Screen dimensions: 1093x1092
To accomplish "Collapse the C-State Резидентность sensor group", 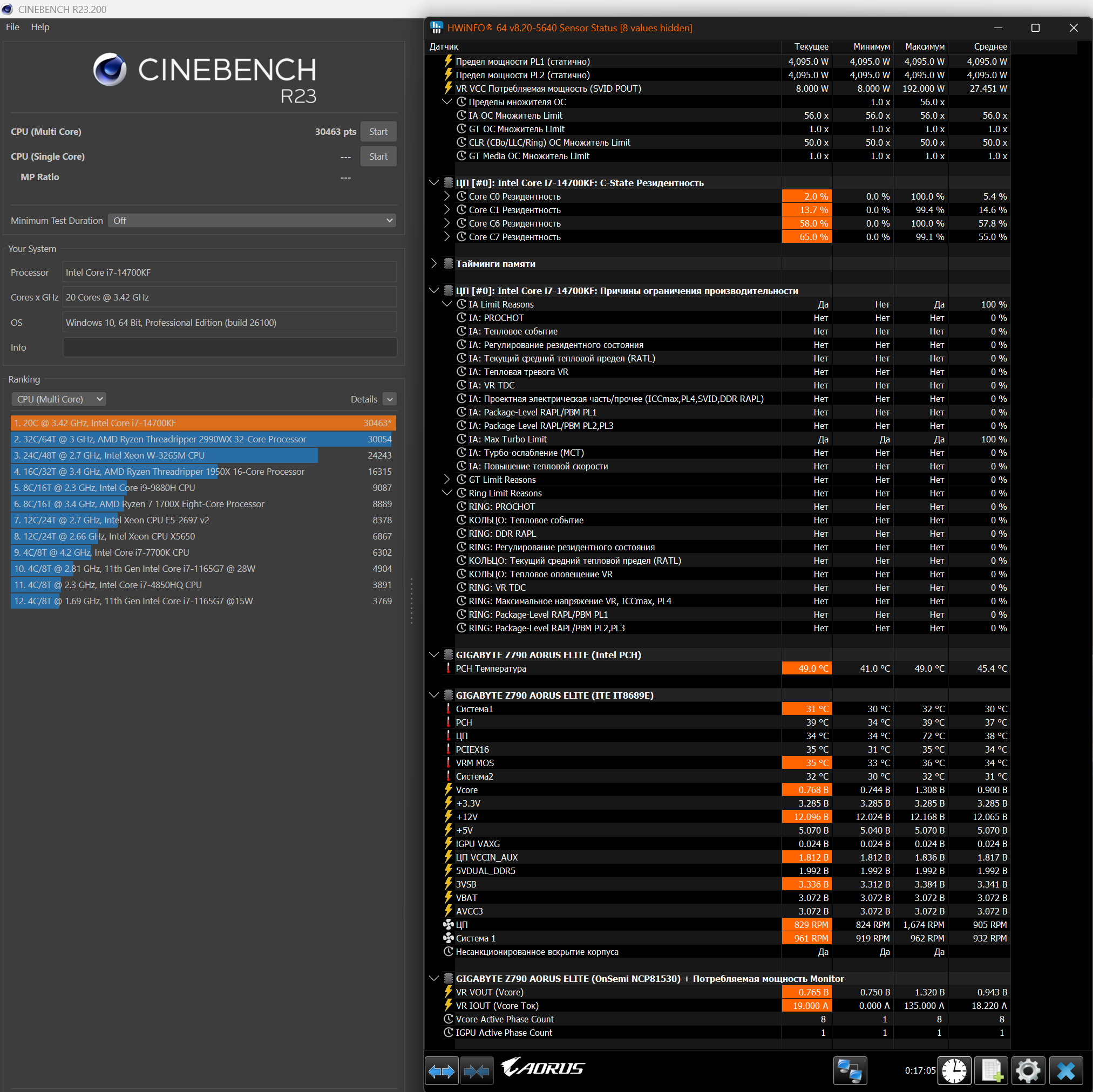I will (x=434, y=183).
